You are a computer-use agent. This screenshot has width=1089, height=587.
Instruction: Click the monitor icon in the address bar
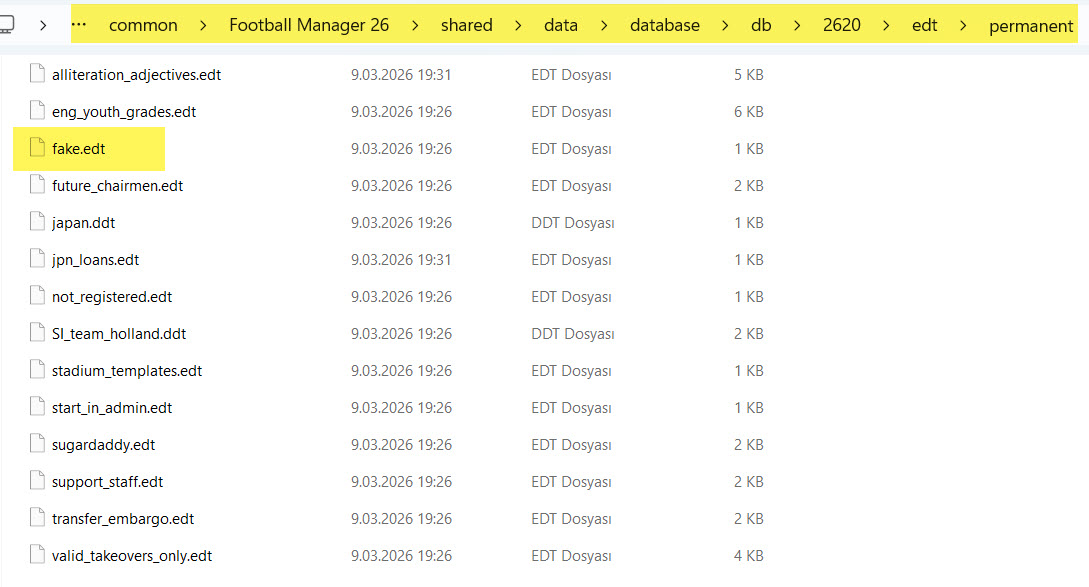coord(7,24)
